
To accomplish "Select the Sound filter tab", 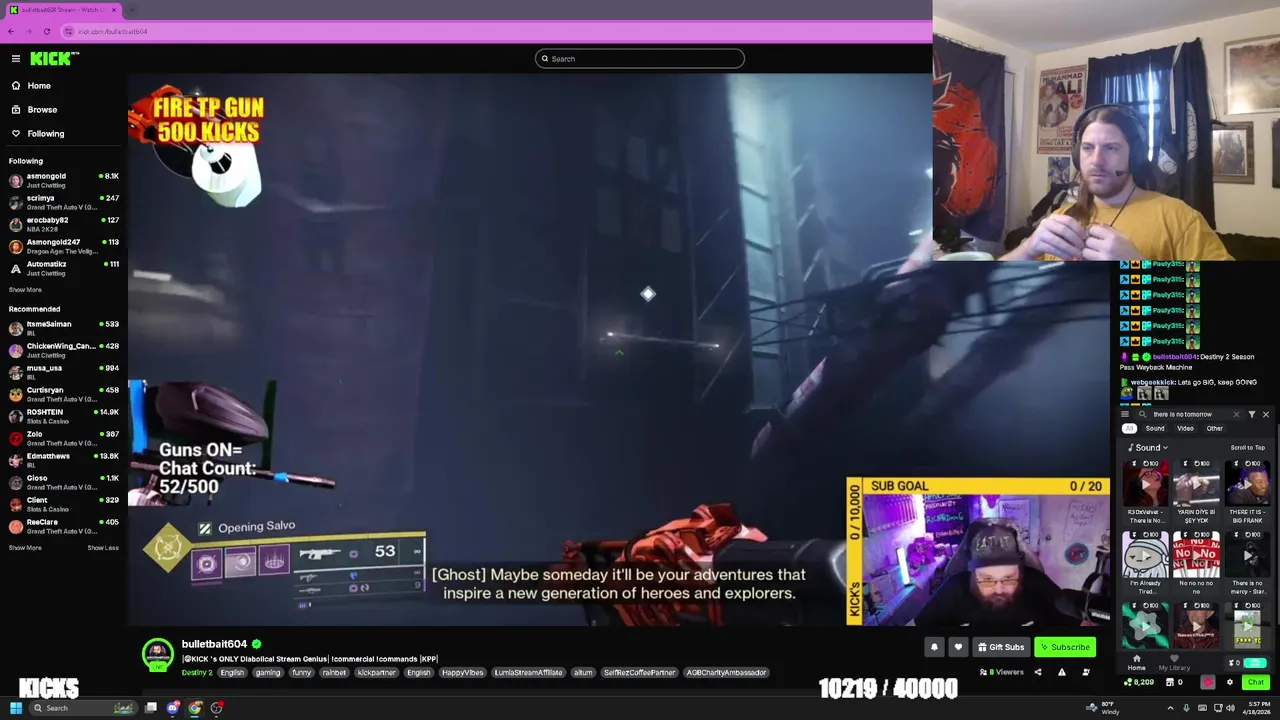I will [x=1155, y=428].
